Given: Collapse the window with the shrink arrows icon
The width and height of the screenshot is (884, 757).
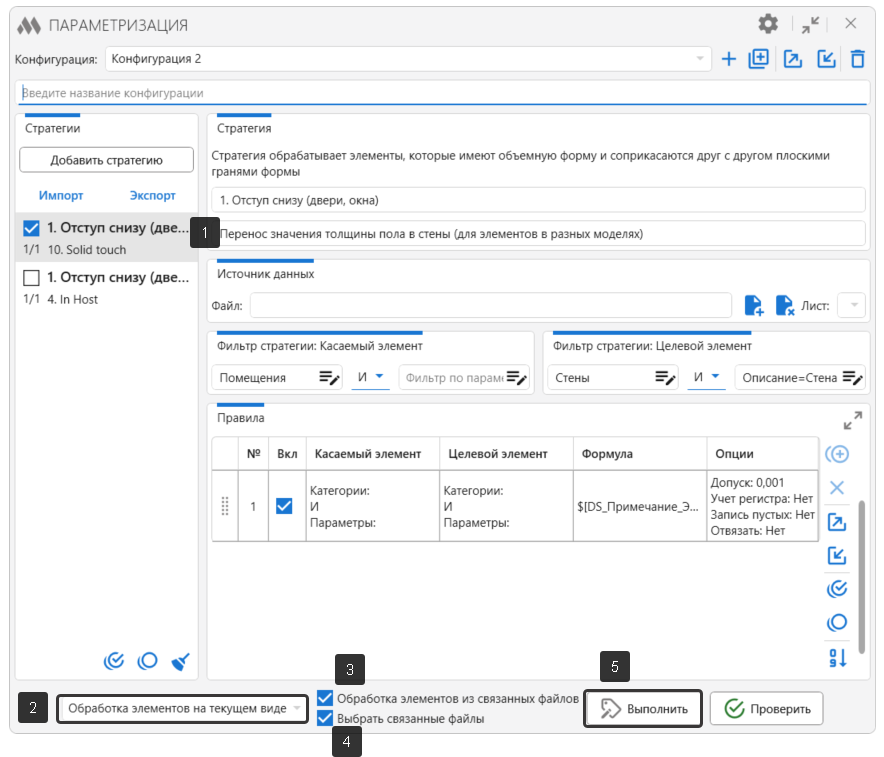Looking at the screenshot, I should click(x=810, y=24).
